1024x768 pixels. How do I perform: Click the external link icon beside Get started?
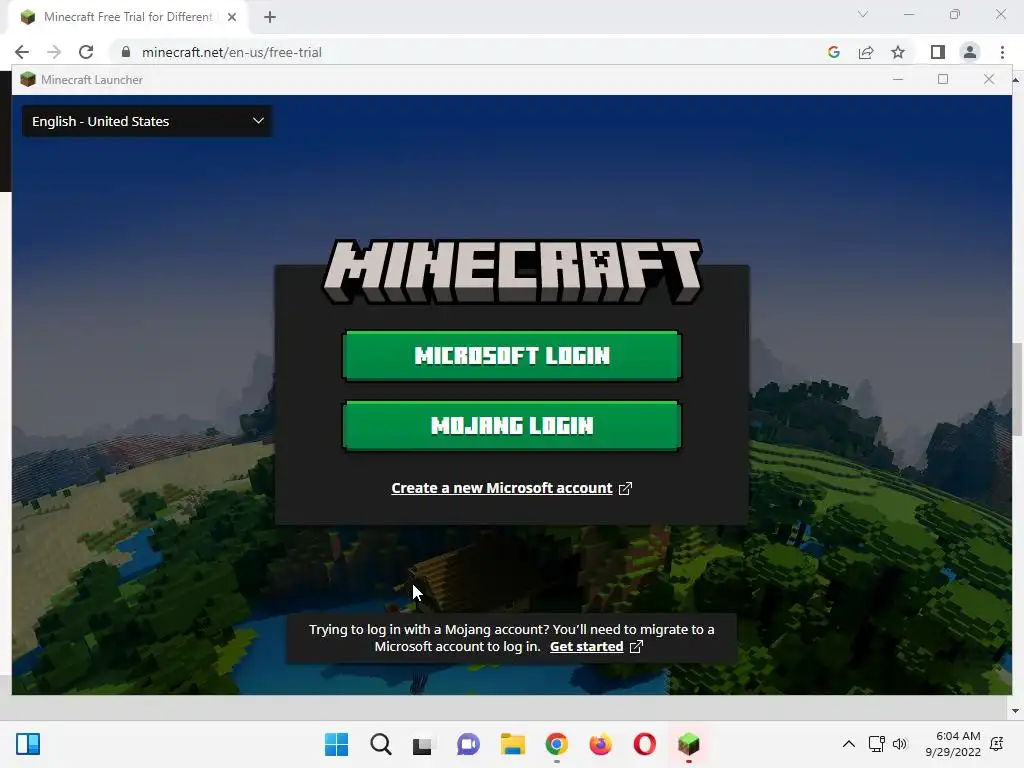coord(636,647)
